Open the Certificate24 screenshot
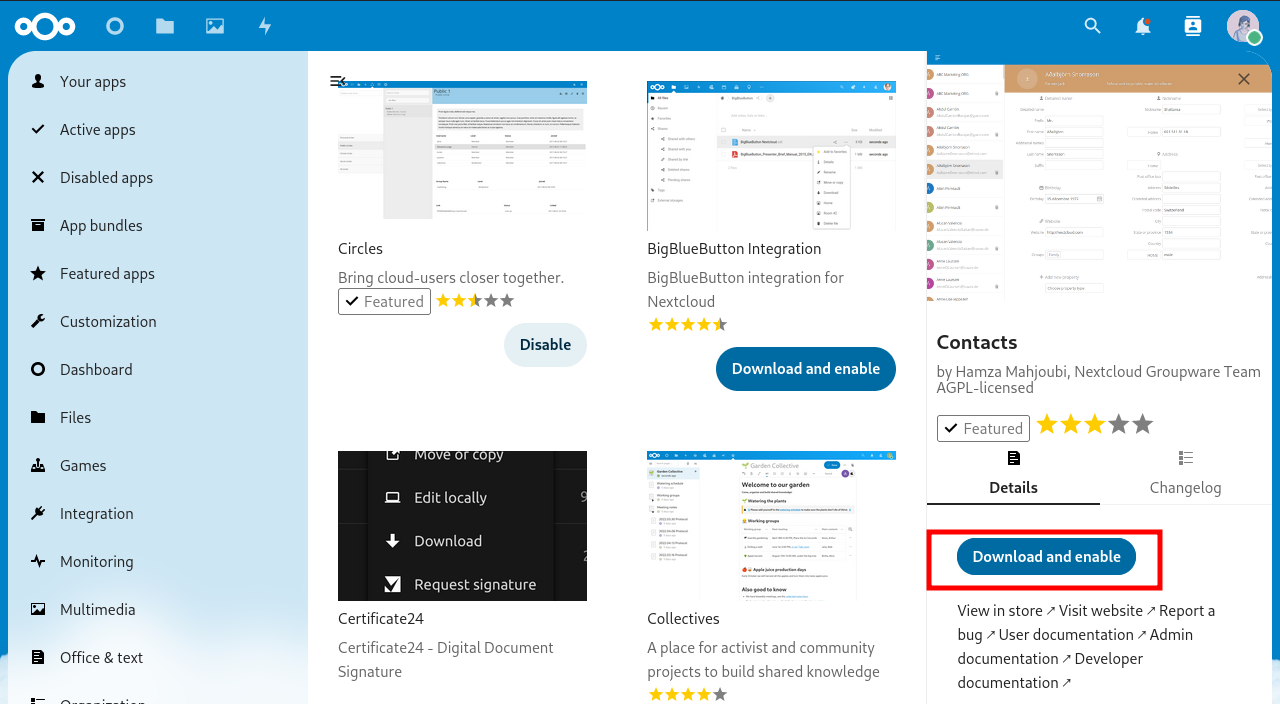The image size is (1280, 704). (462, 526)
